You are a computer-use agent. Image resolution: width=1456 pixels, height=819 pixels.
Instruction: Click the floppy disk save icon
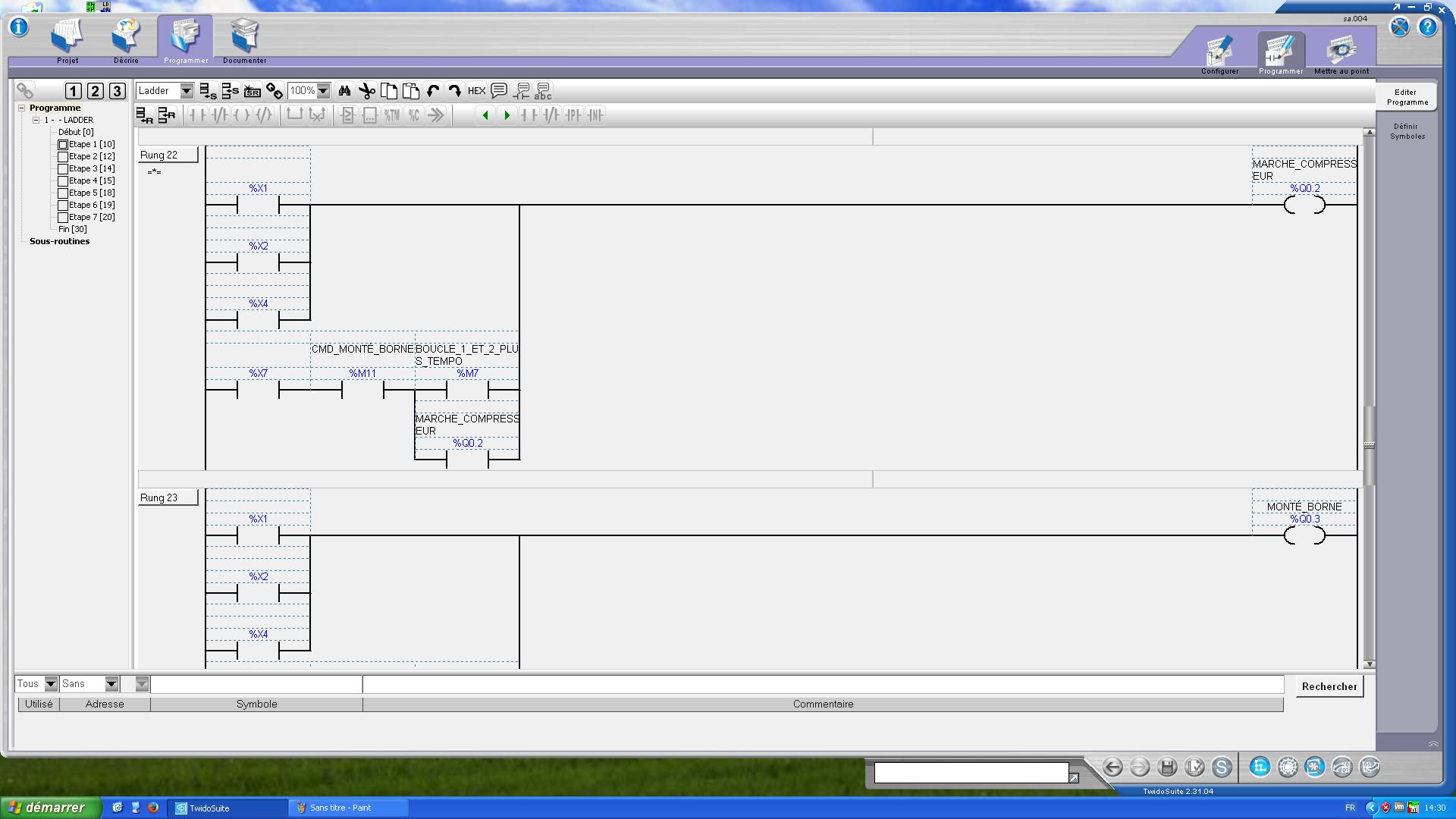[x=1167, y=767]
